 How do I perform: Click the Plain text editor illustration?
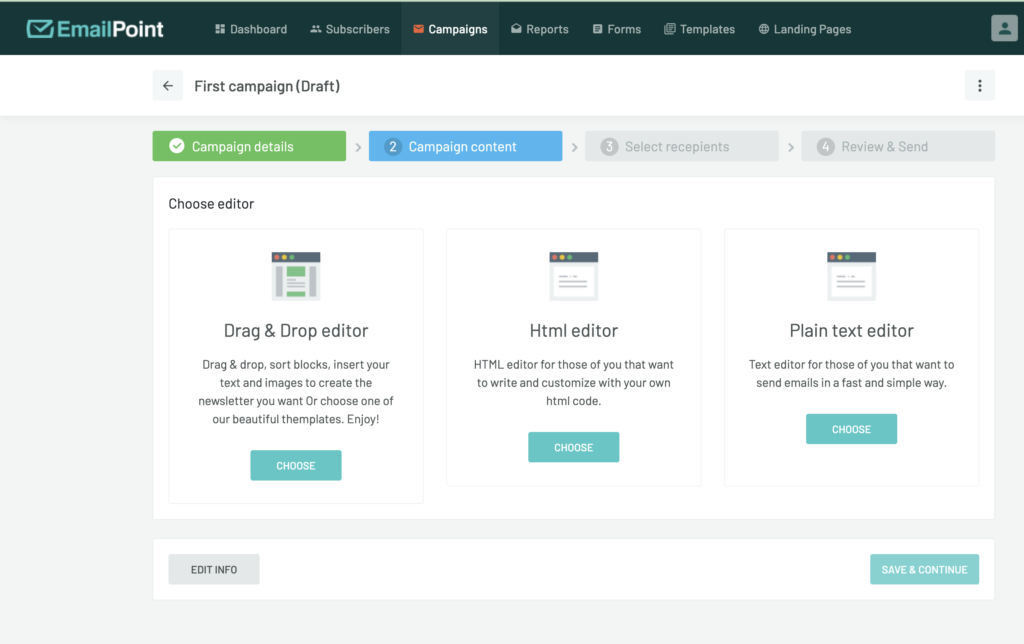point(851,276)
